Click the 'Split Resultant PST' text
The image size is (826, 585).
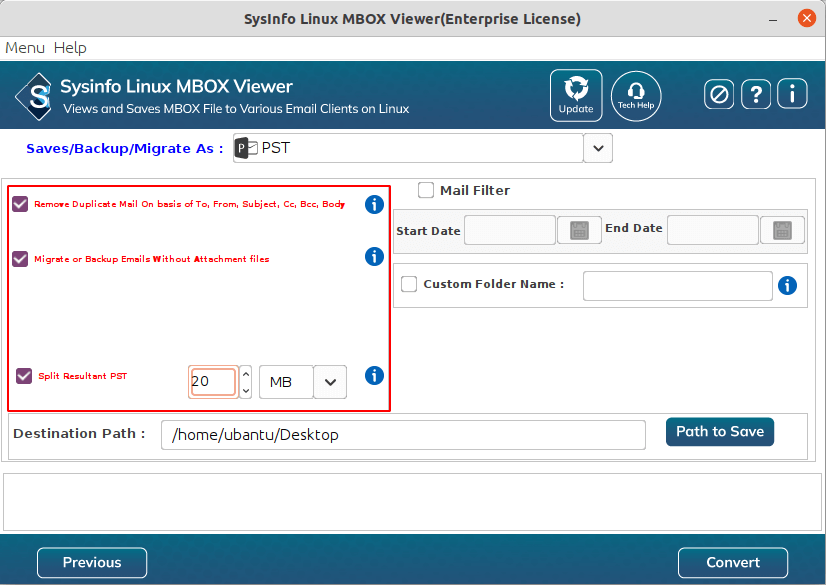coord(83,376)
